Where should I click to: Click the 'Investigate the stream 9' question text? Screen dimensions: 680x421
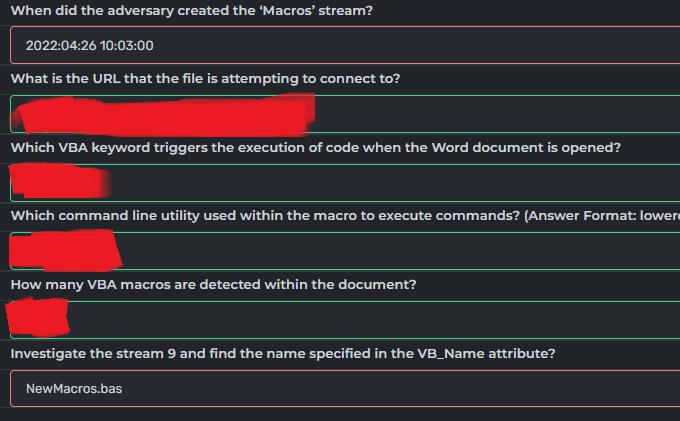click(283, 353)
